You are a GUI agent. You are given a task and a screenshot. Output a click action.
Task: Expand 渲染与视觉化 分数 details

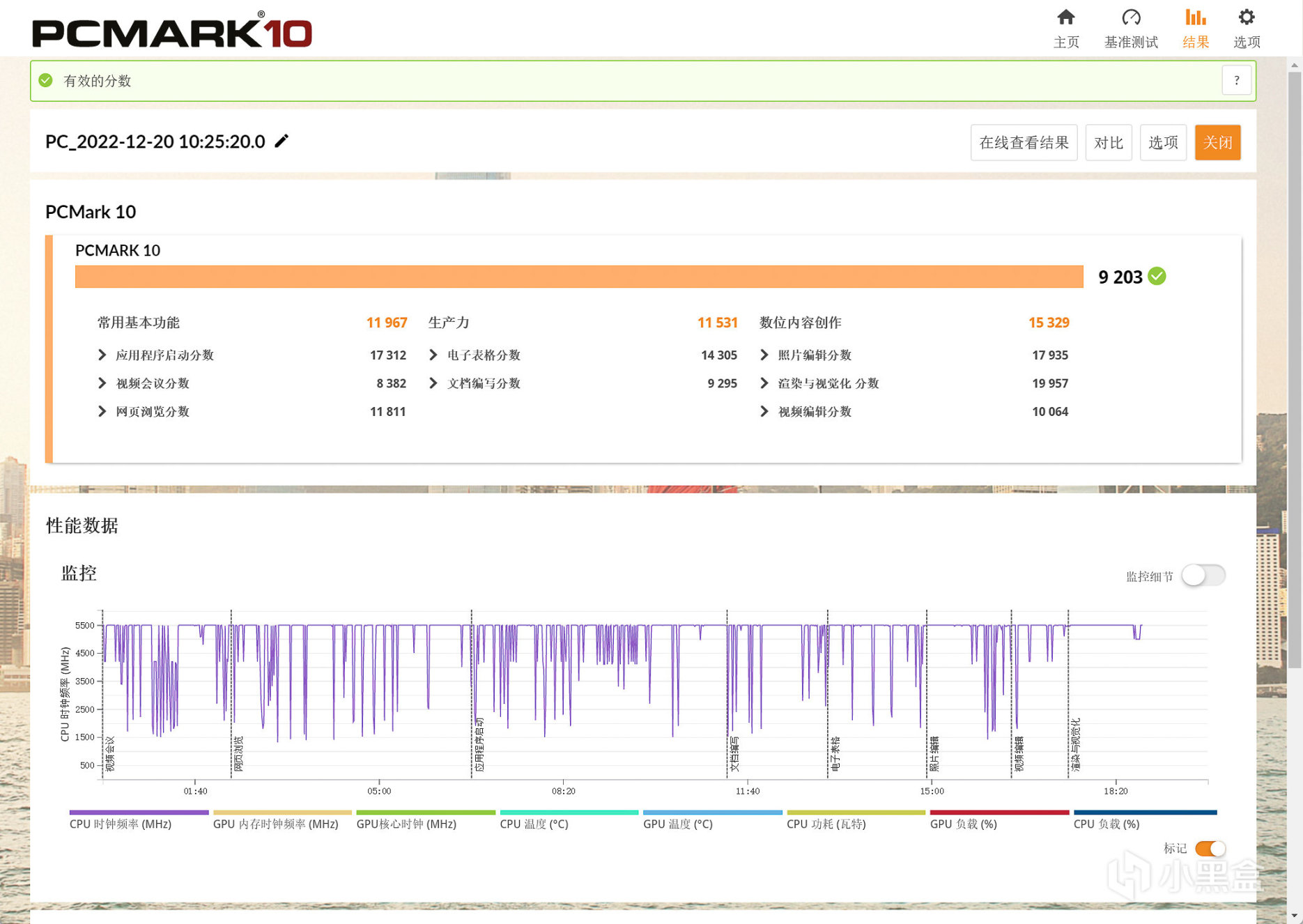click(764, 383)
